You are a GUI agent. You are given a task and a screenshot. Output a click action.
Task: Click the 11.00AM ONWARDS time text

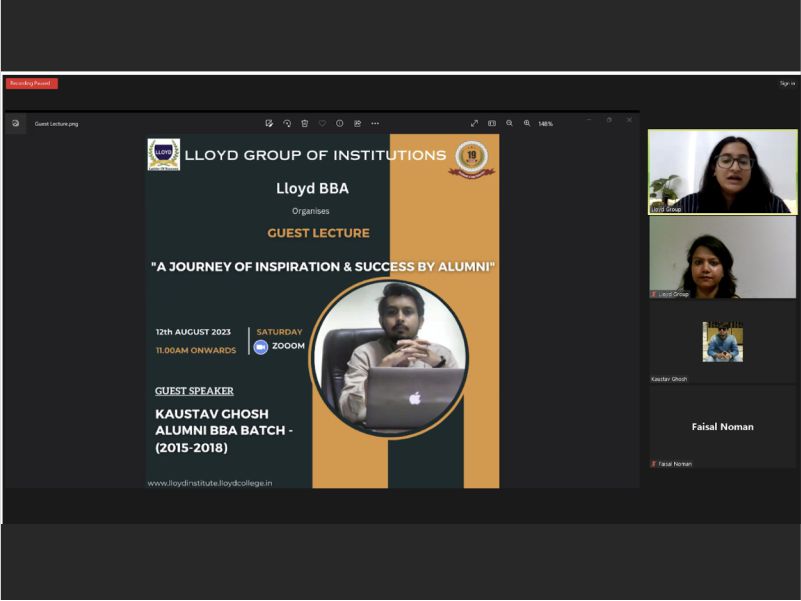(x=196, y=351)
